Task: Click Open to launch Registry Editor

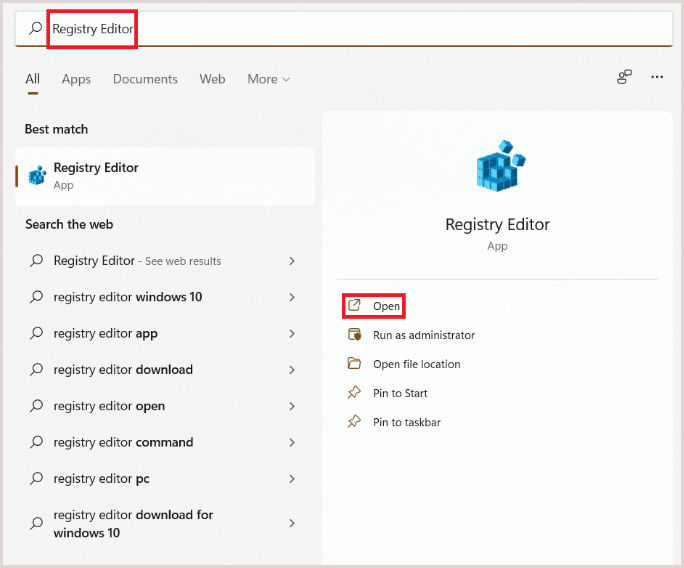Action: click(386, 306)
